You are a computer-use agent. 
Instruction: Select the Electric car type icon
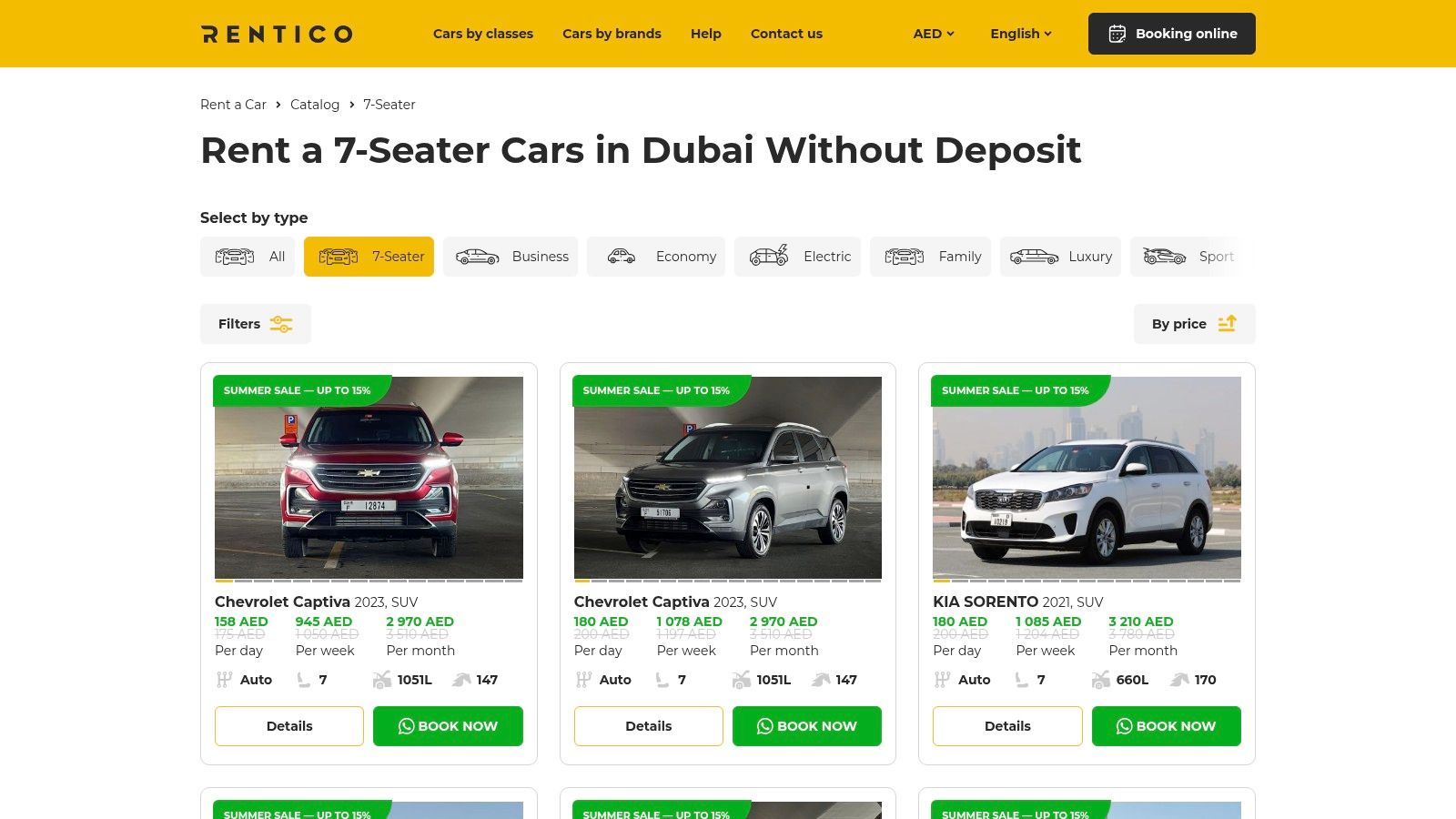click(769, 257)
